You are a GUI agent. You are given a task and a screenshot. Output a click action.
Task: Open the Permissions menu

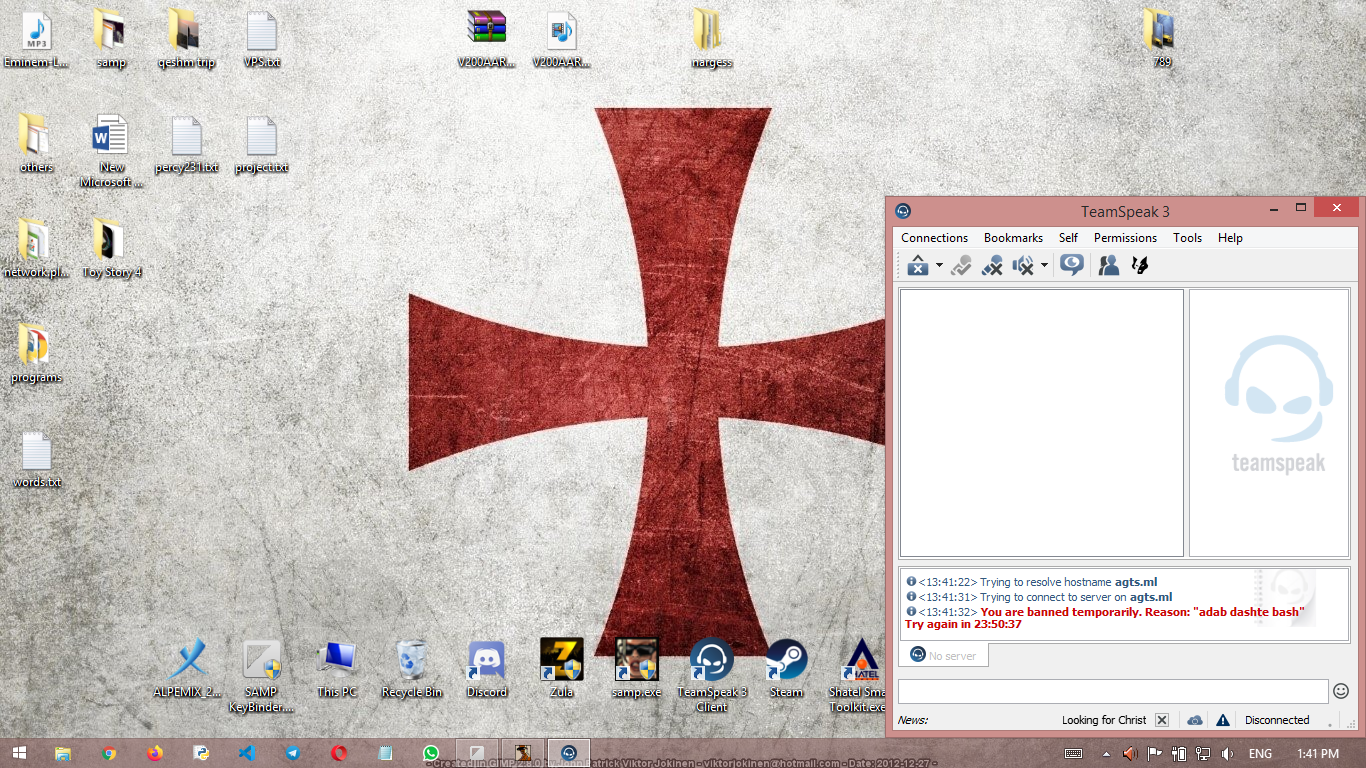click(1125, 238)
